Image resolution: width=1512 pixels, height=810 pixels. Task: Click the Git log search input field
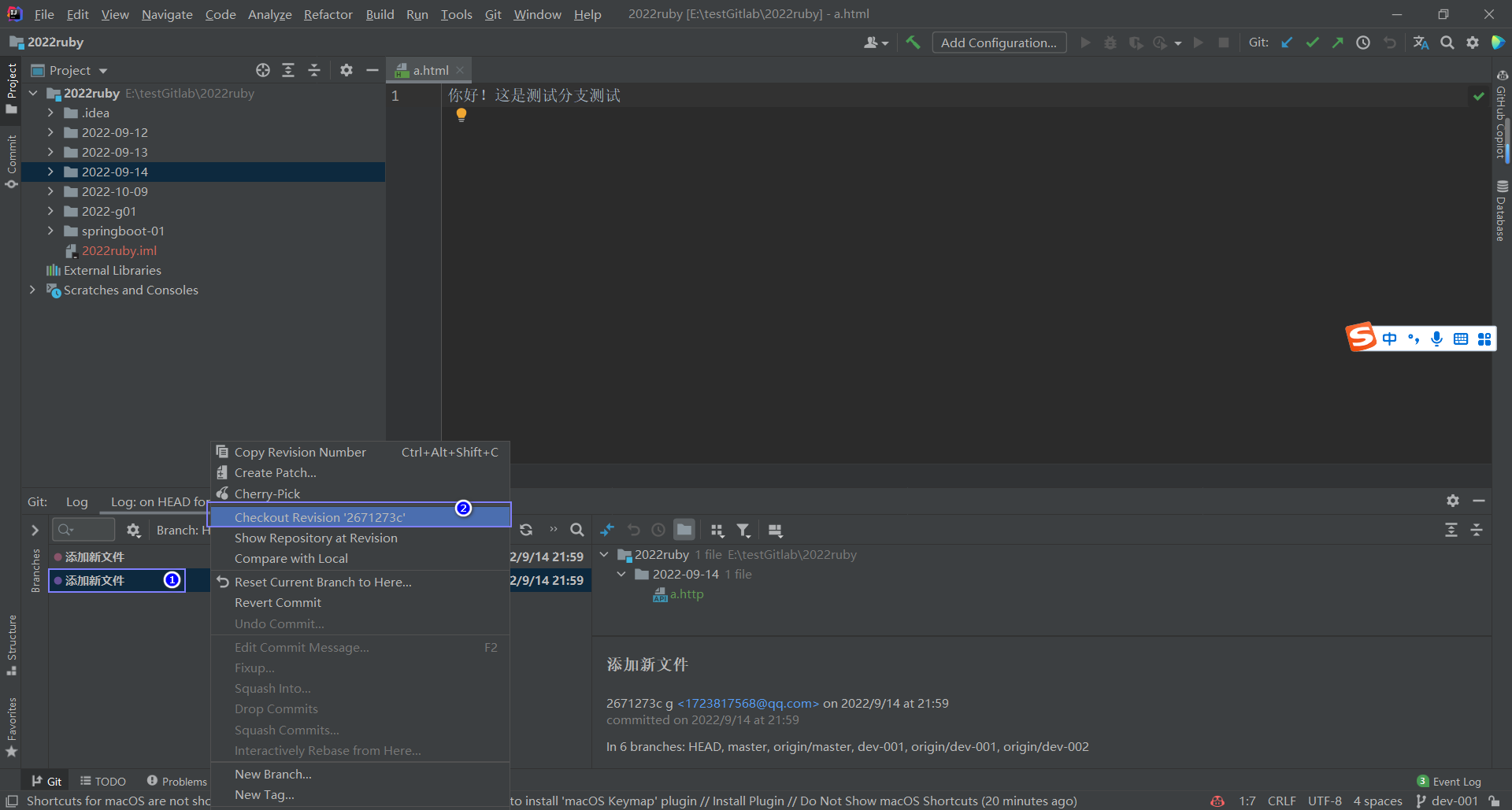(83, 530)
